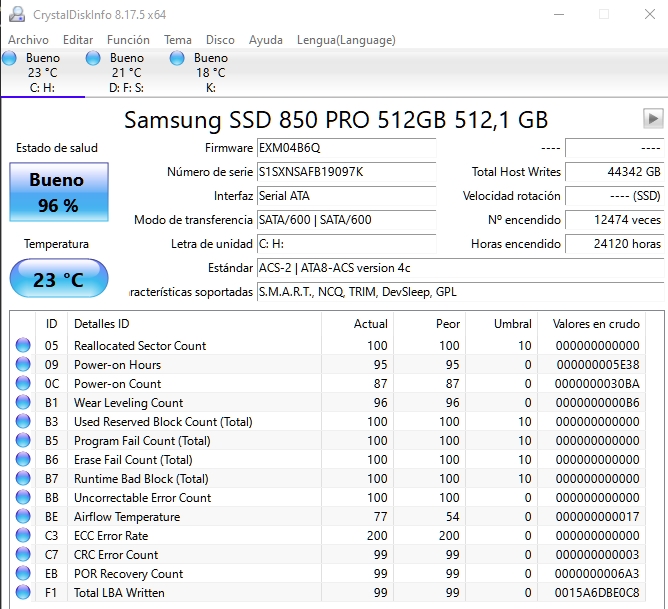Click the status icon for Airflow Temperature
This screenshot has width=668, height=609.
[23, 516]
